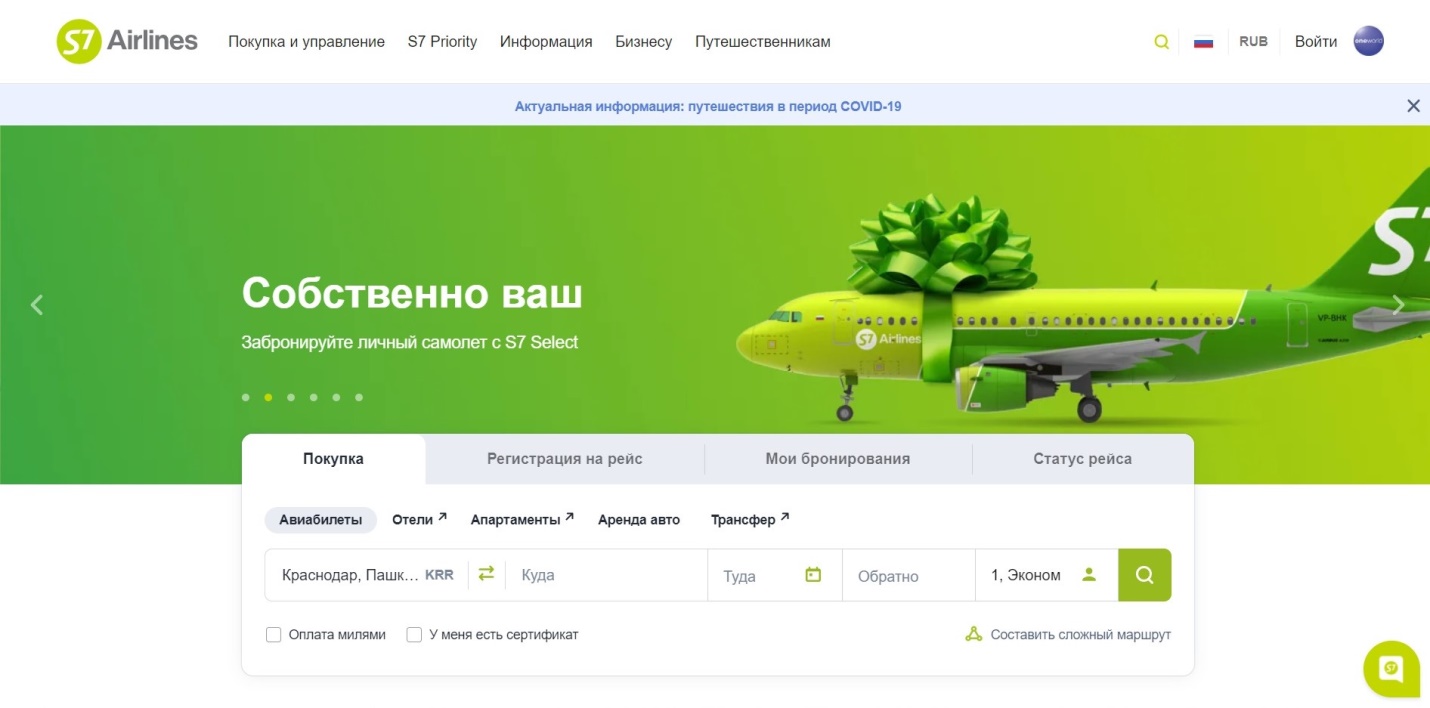
Task: Open the chat widget in the bottom corner
Action: 1389,669
